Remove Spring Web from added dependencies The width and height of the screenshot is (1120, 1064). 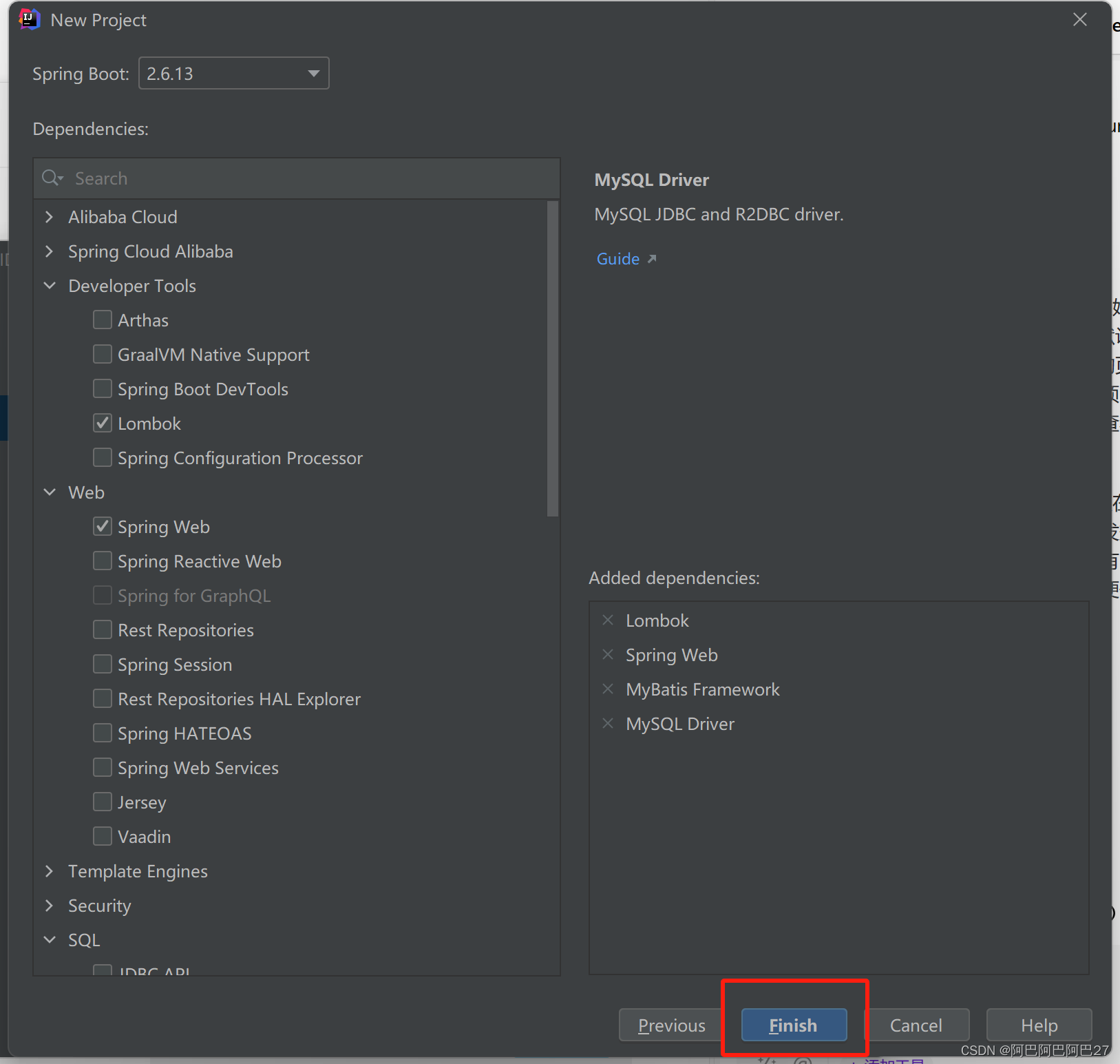coord(608,654)
